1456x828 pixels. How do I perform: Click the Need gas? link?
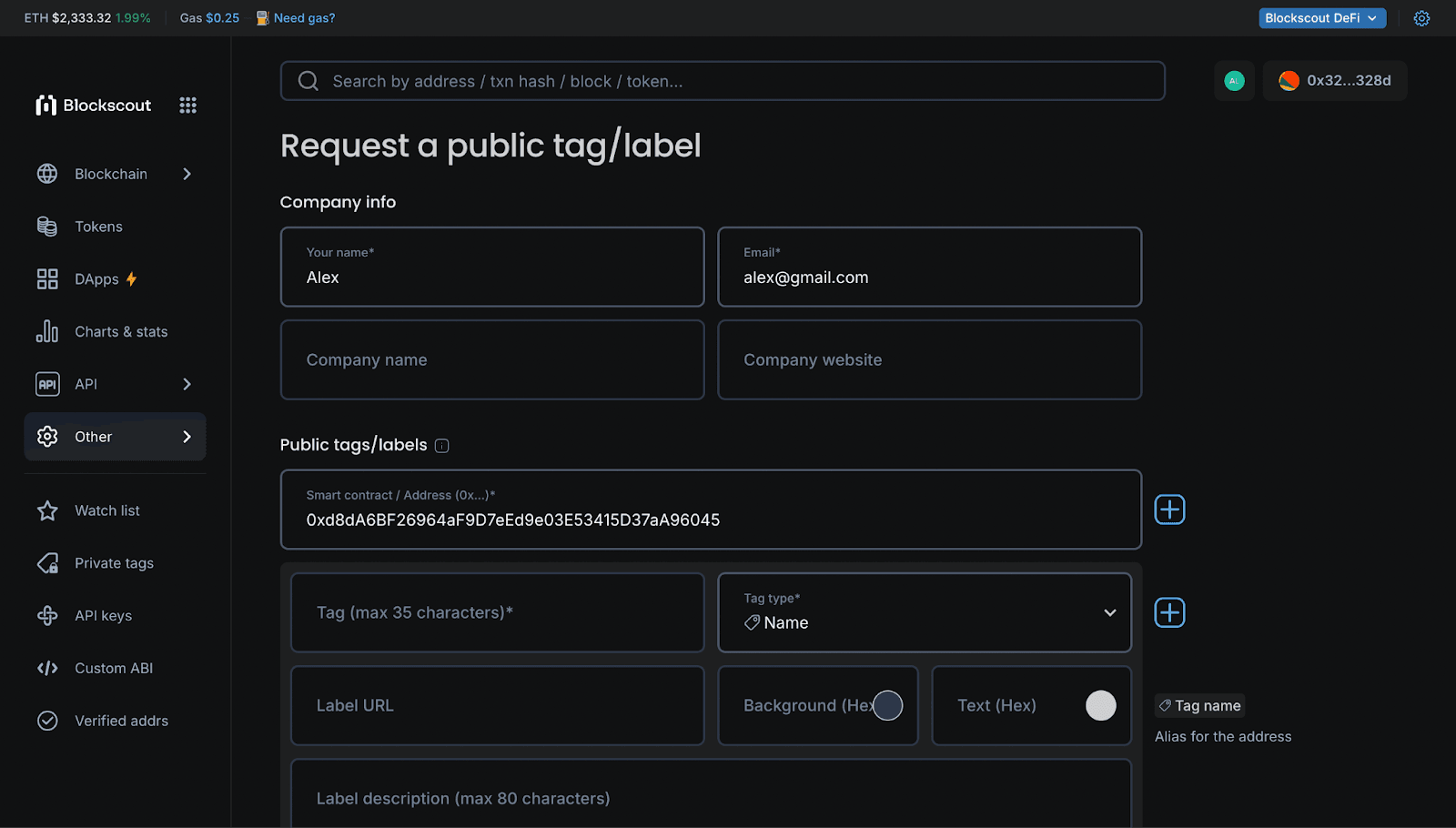click(x=304, y=17)
